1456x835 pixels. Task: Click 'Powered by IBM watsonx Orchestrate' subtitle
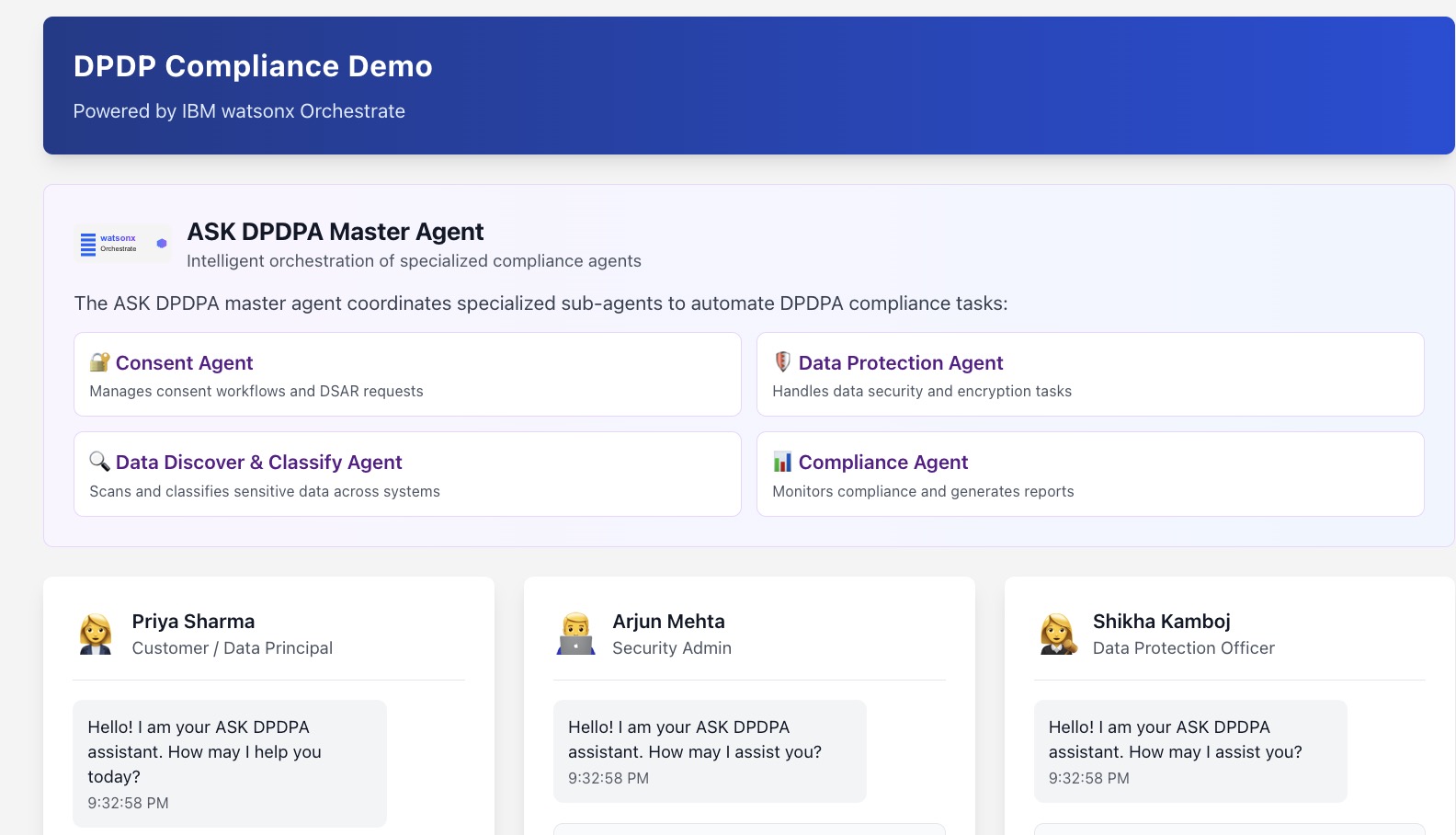pyautogui.click(x=239, y=111)
